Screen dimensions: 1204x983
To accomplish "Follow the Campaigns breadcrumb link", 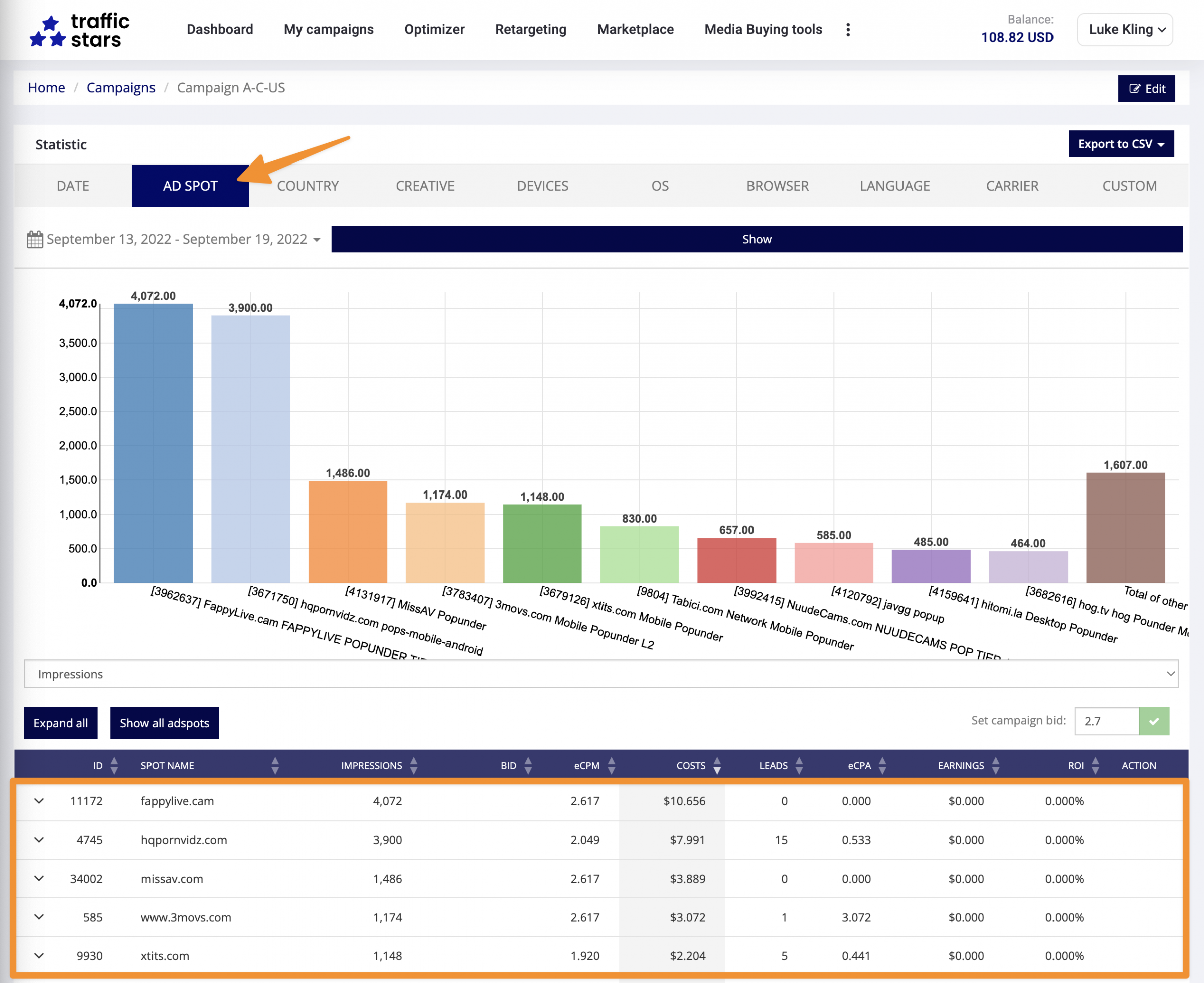I will 120,88.
